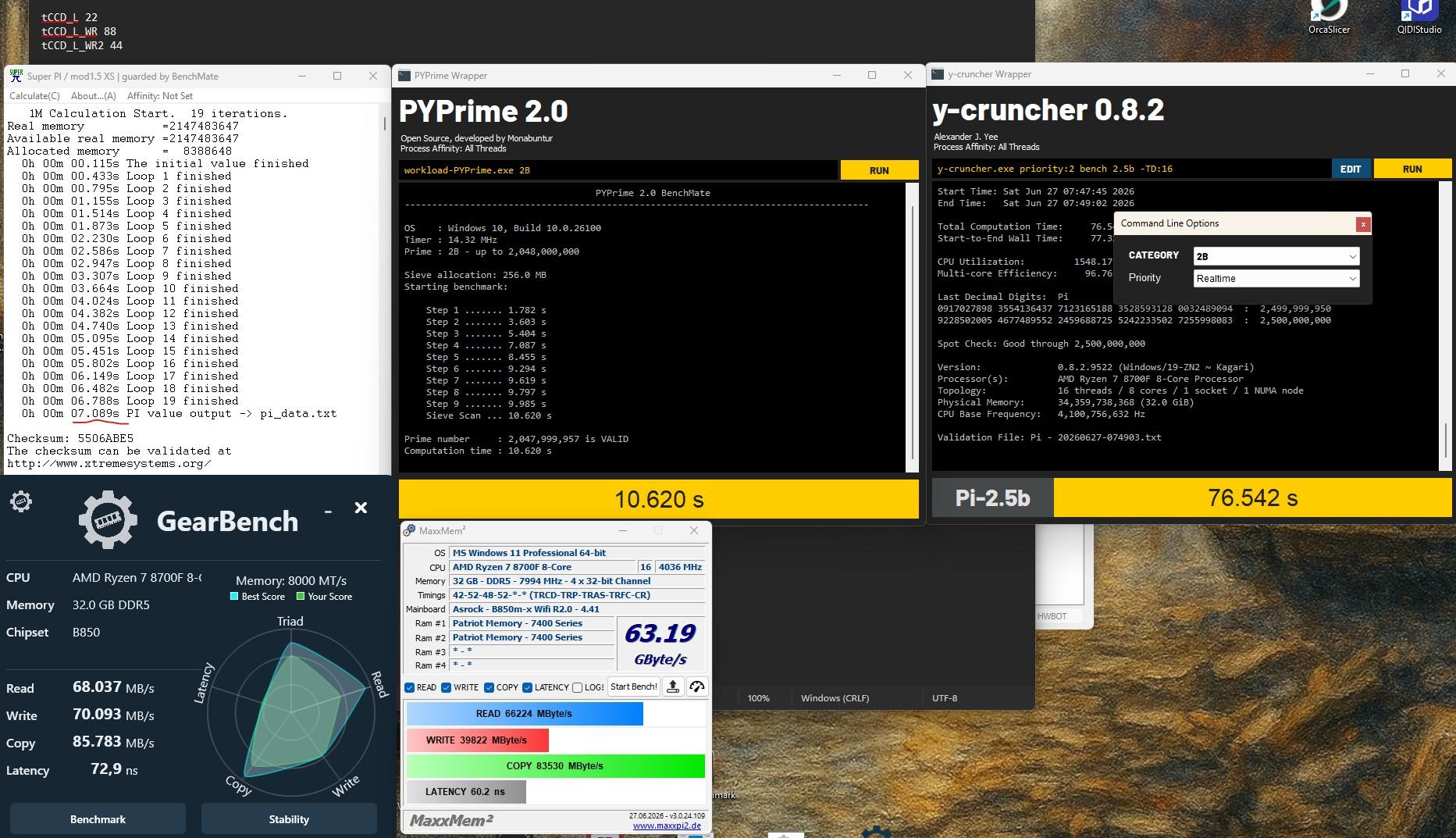Screen dimensions: 1456x838
Task: Enable the LOG! checkbox in MaxxMem
Action: point(577,687)
